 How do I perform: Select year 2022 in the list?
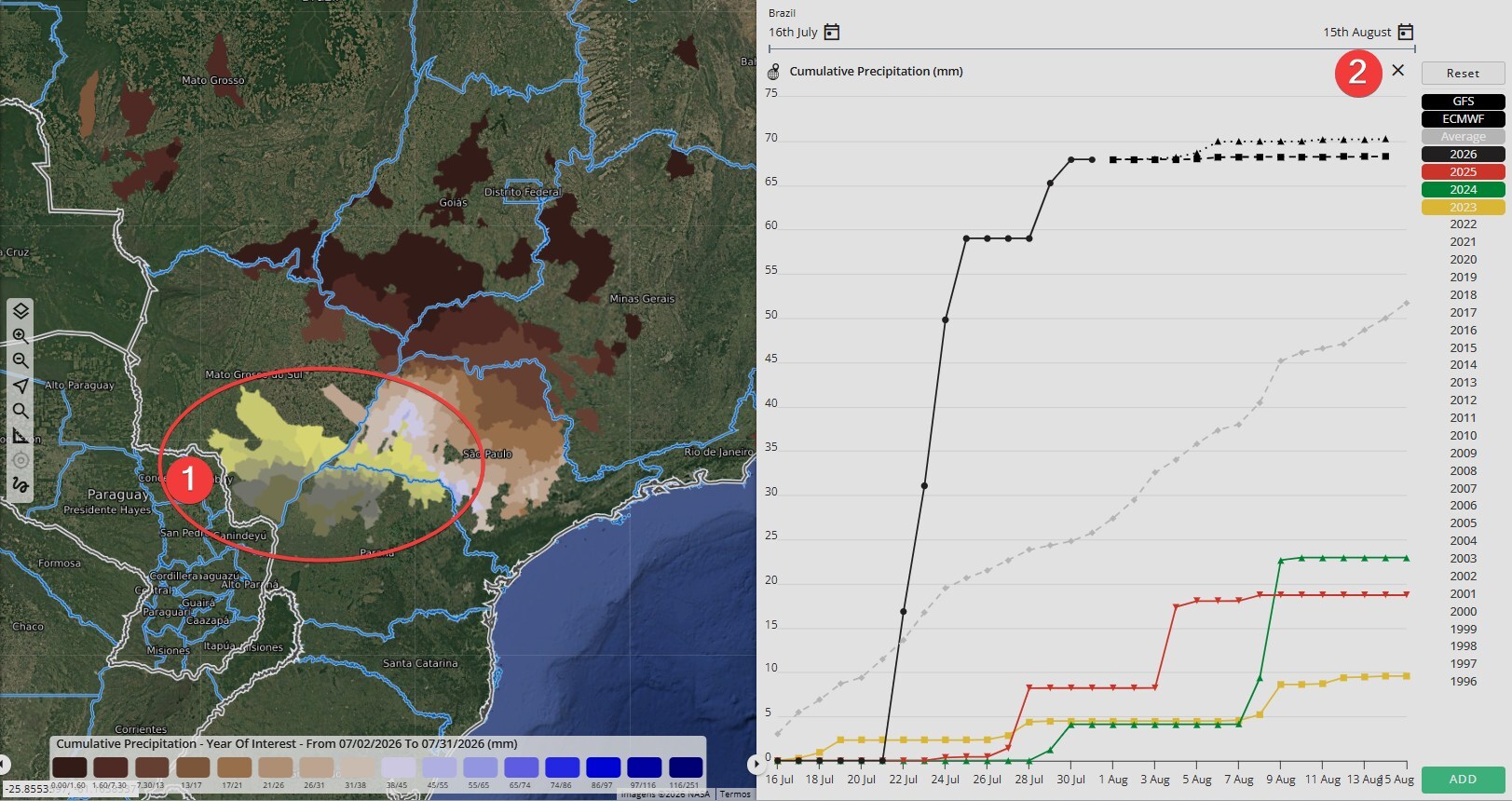point(1463,224)
